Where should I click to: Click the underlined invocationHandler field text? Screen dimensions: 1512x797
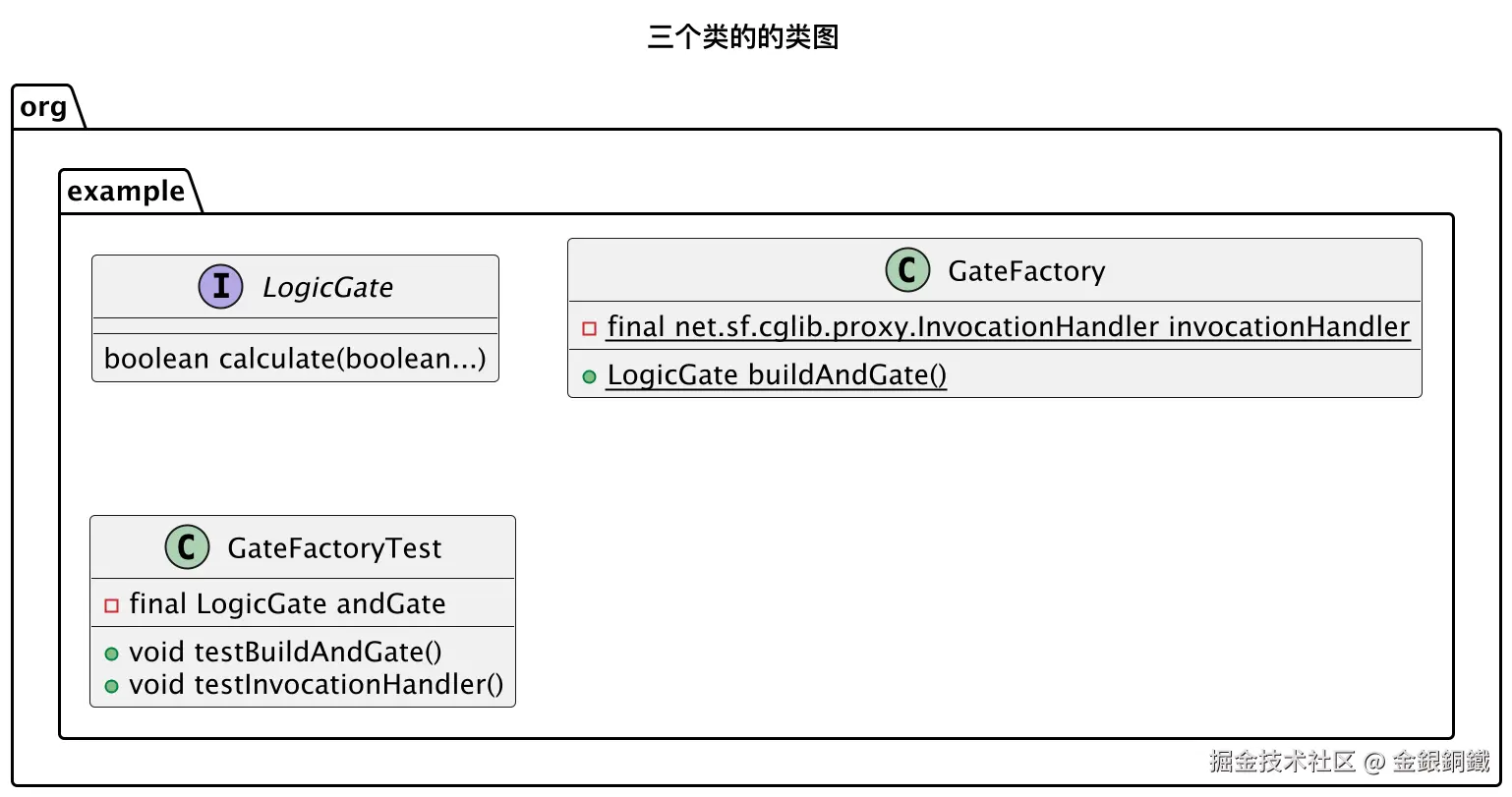point(1008,327)
